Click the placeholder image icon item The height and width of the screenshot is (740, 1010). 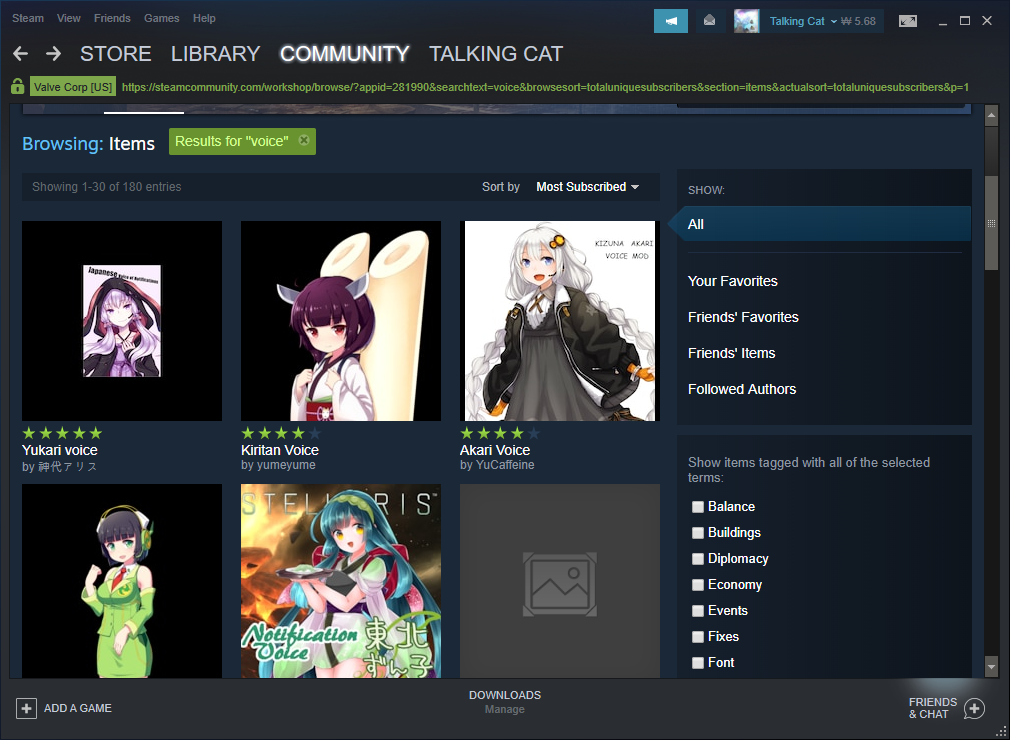[560, 581]
